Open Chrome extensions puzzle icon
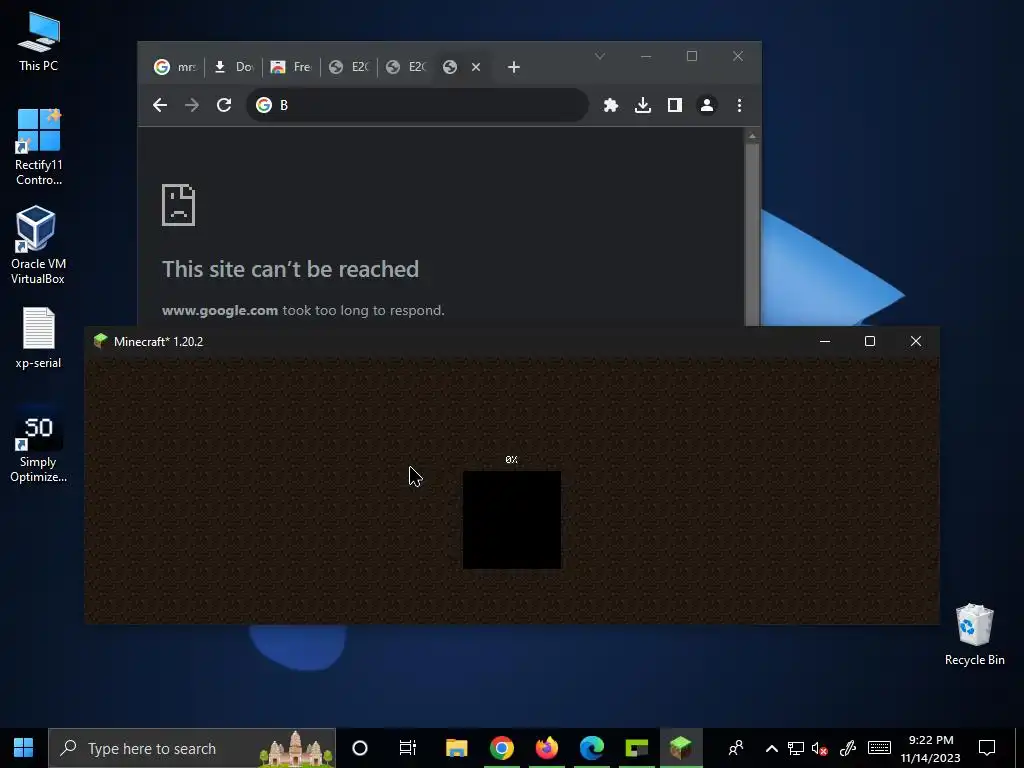The height and width of the screenshot is (768, 1024). click(x=611, y=105)
